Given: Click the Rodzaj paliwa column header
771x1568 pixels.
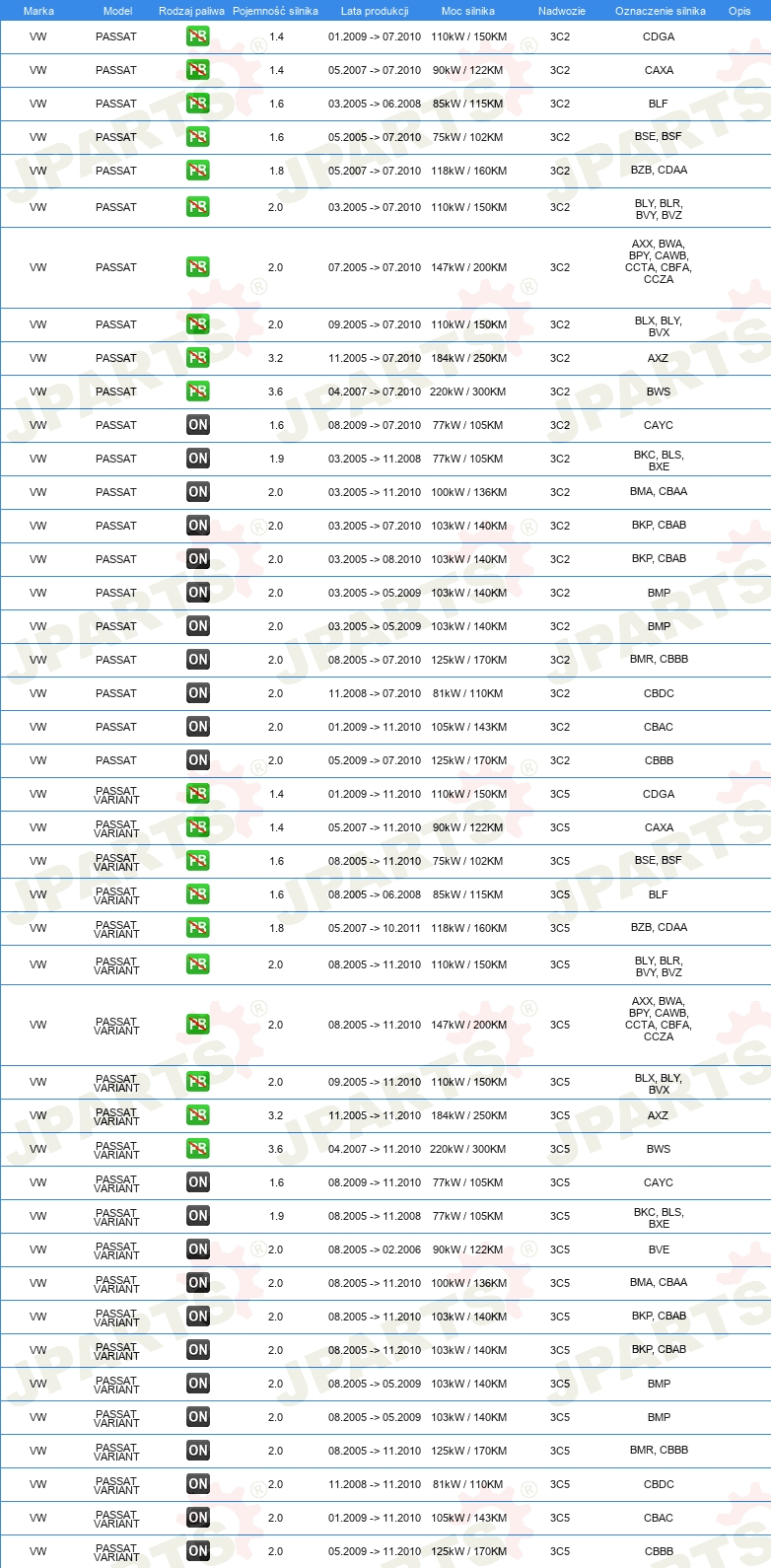Looking at the screenshot, I should point(191,11).
